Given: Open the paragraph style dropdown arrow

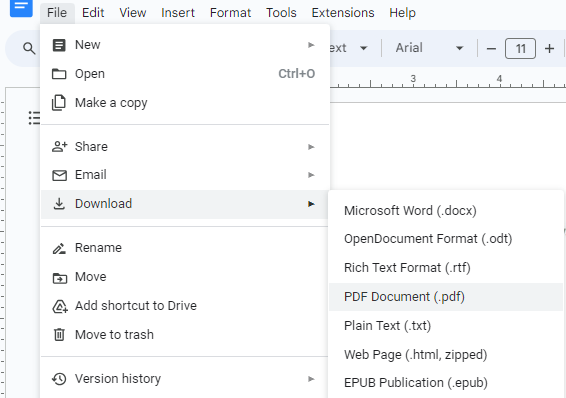Looking at the screenshot, I should (x=363, y=48).
